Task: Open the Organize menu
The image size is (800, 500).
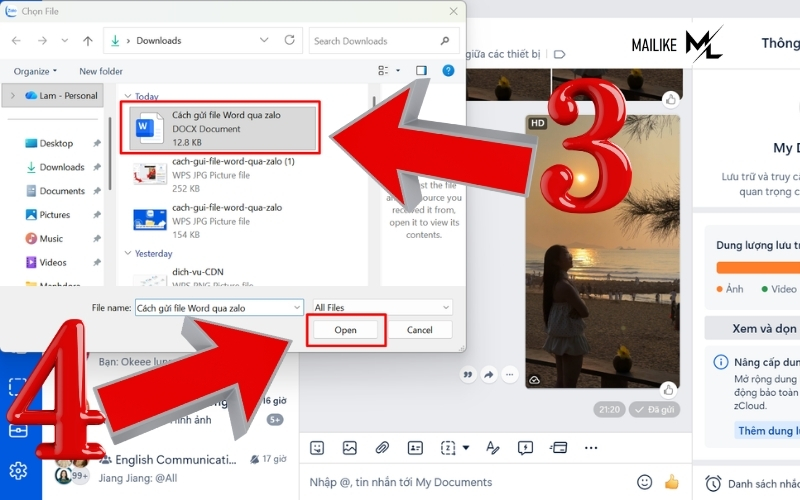Action: pyautogui.click(x=35, y=71)
